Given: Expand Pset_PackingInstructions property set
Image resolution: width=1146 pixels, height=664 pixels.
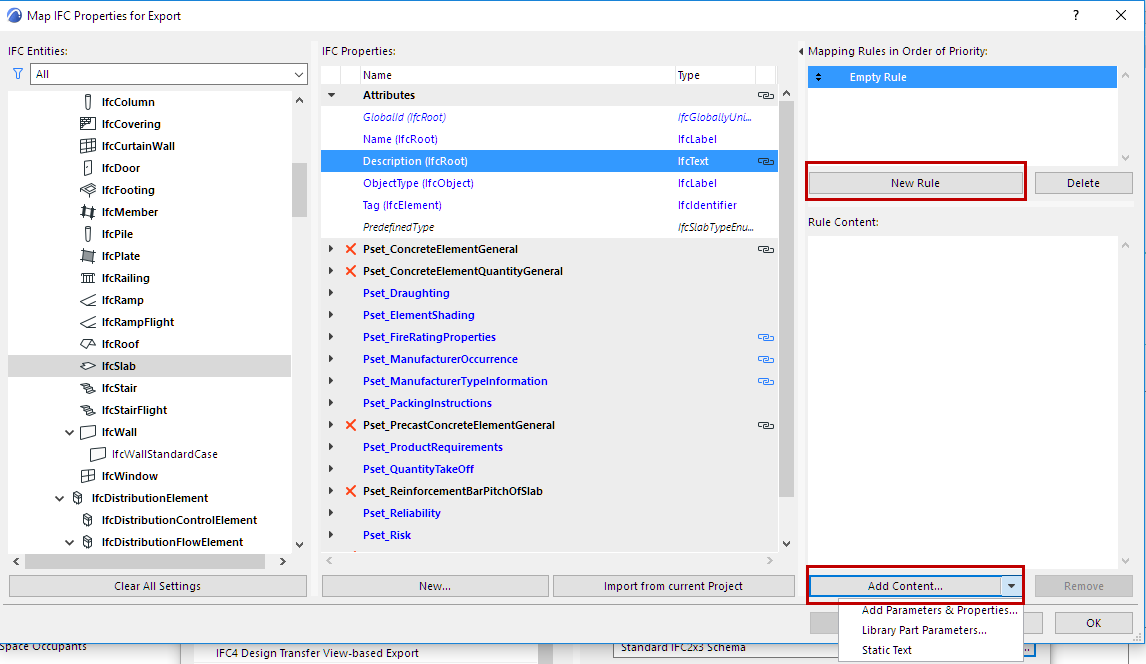Looking at the screenshot, I should point(331,402).
